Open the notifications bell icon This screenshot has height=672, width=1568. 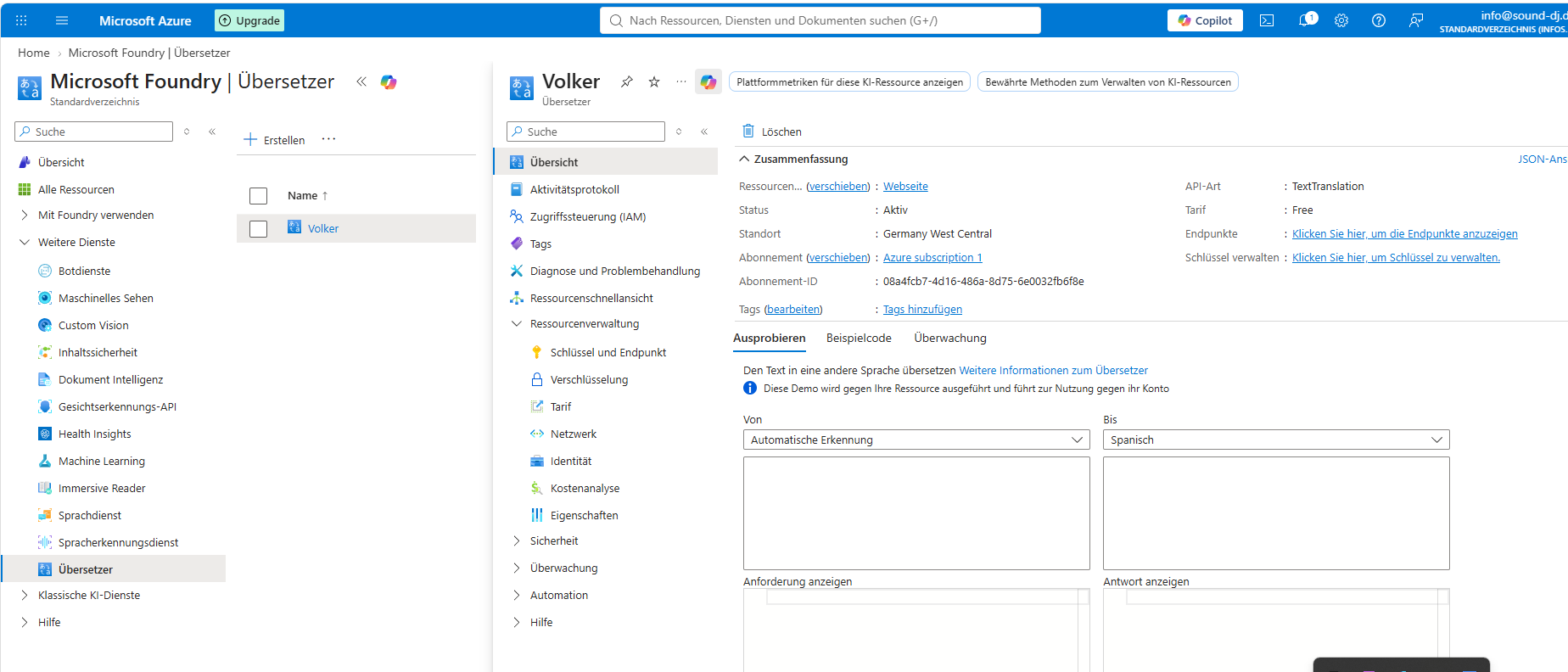click(1306, 20)
